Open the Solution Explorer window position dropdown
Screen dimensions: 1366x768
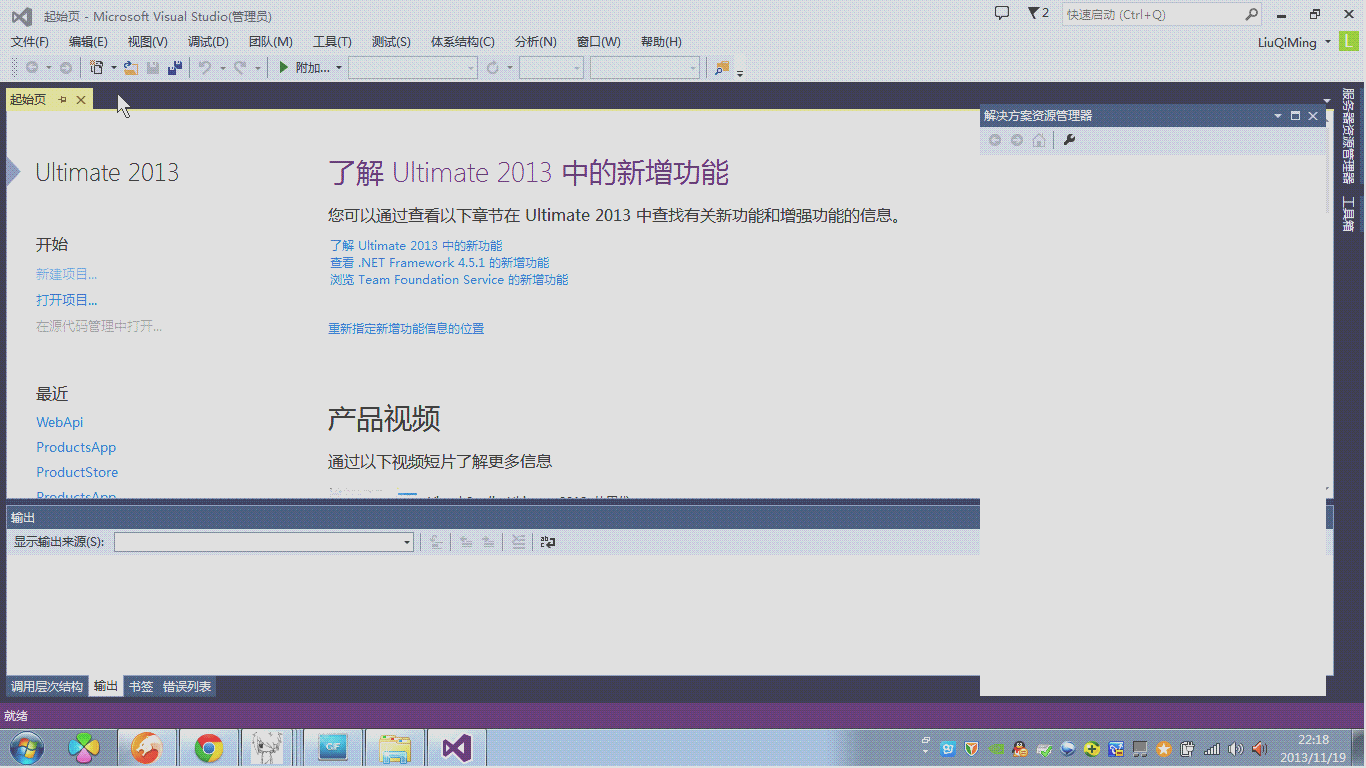[x=1277, y=116]
